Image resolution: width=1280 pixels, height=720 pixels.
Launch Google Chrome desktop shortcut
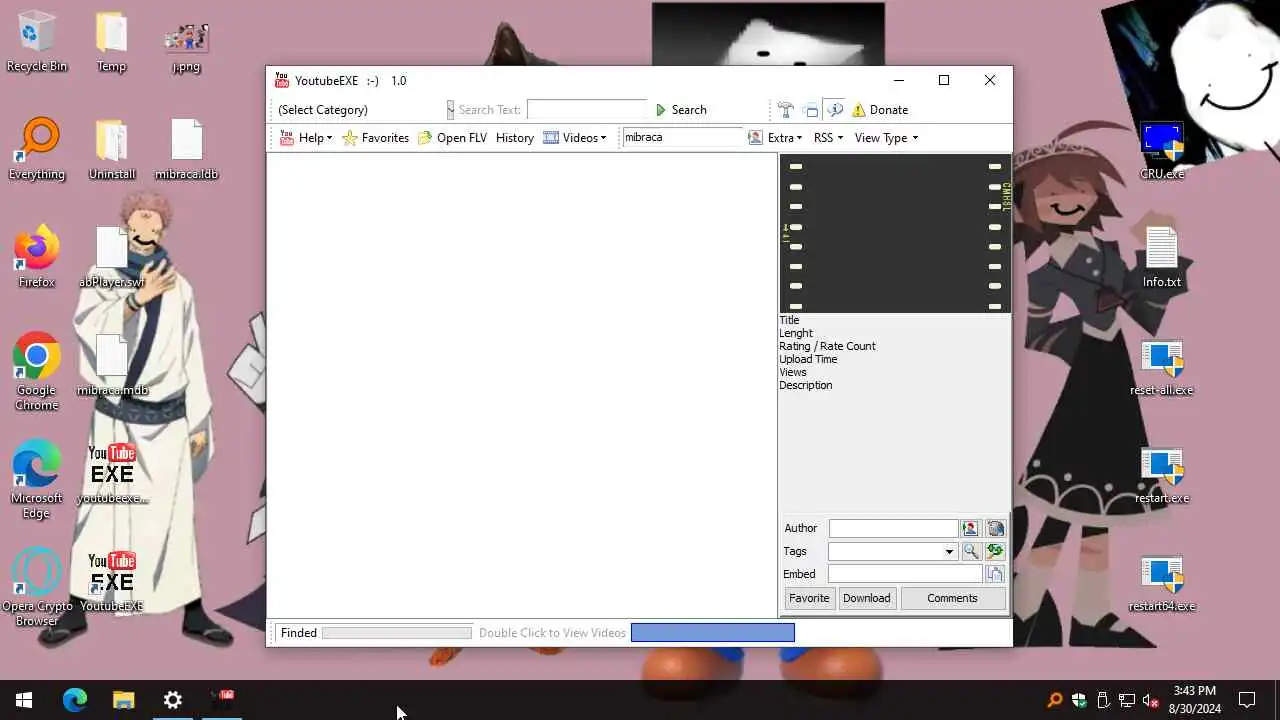pos(37,372)
